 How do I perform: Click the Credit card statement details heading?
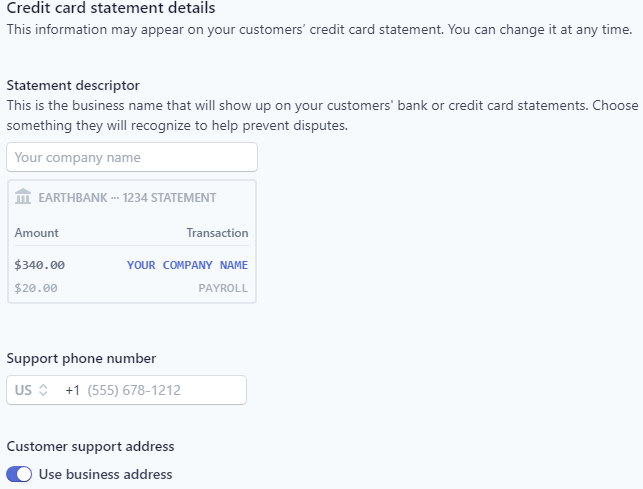111,8
